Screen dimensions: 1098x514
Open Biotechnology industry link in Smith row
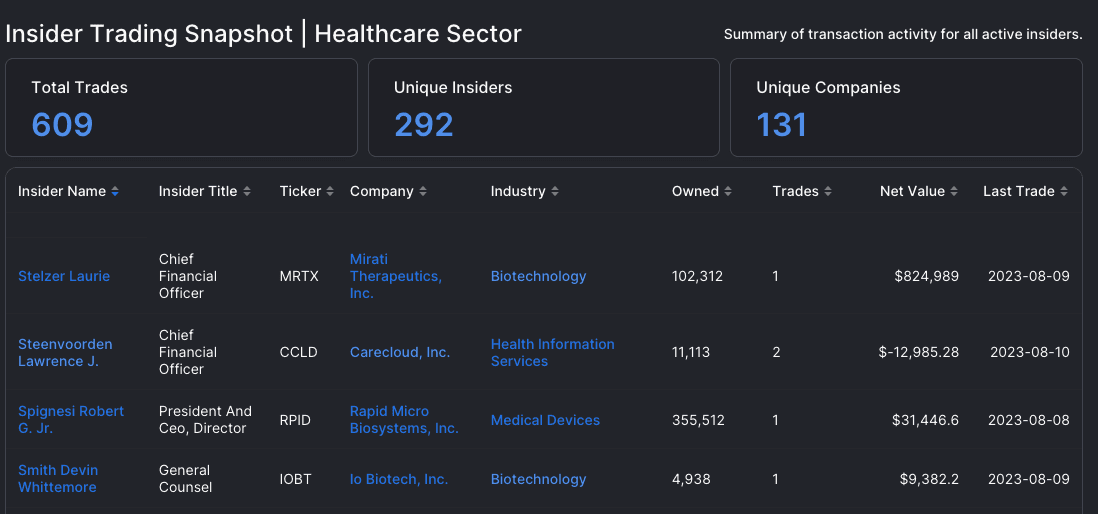(538, 479)
